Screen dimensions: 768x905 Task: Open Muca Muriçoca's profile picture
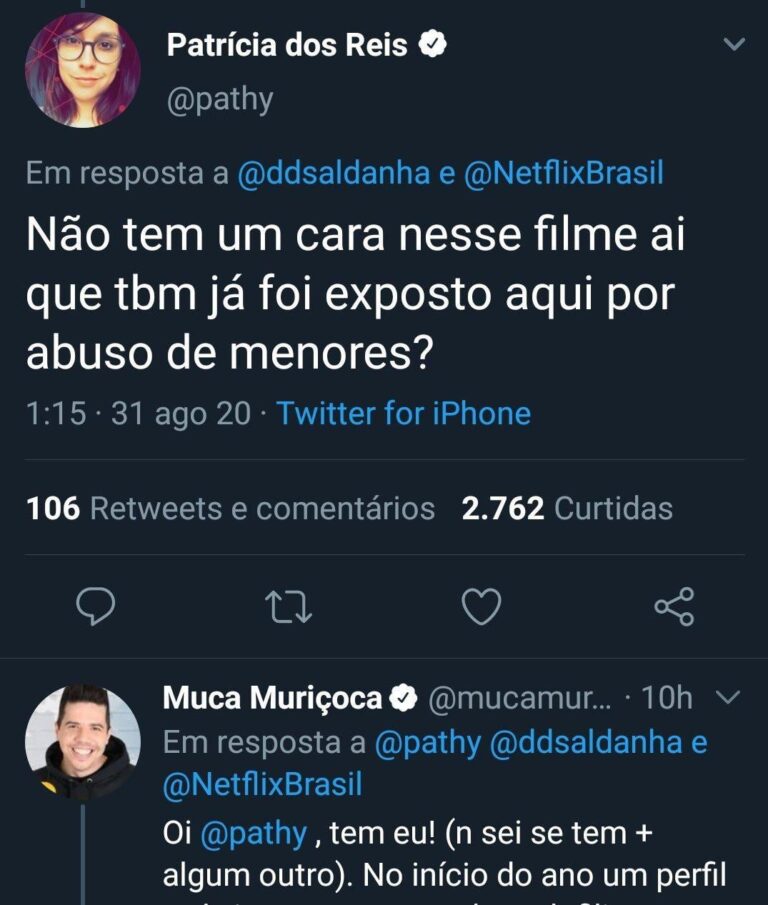[82, 742]
